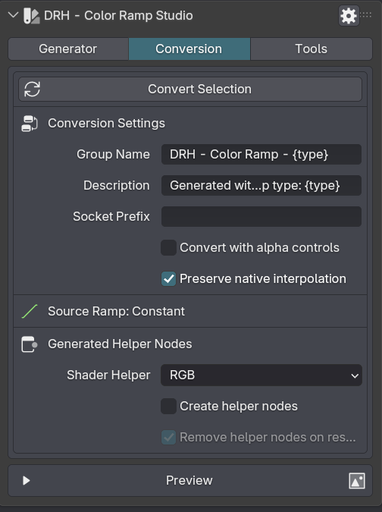Click the Color Ramp Studio panel icon
This screenshot has width=382, height=512.
point(31,16)
